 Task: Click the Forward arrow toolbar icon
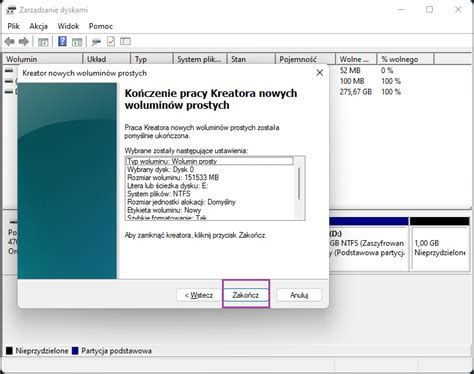[x=23, y=42]
